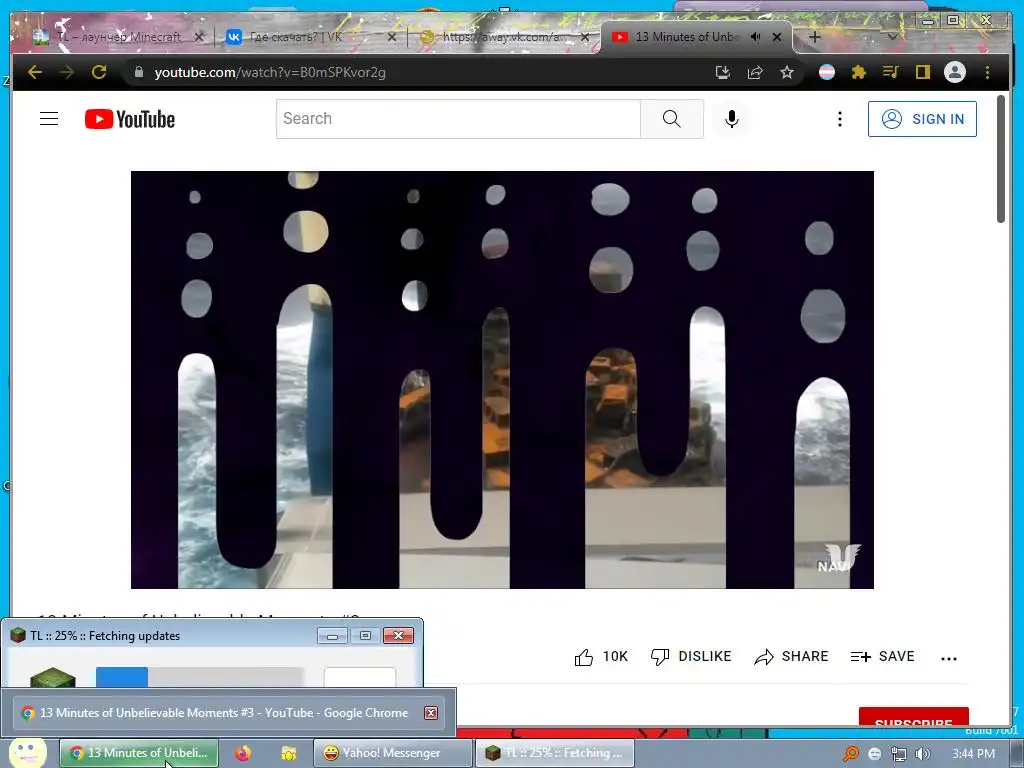
Task: Install app via address bar download icon
Action: click(722, 72)
